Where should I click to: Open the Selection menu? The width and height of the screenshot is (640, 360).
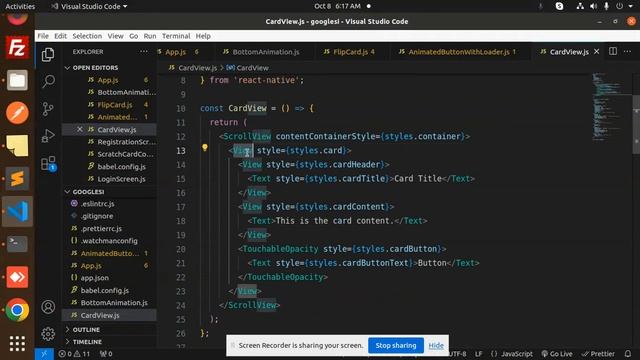[87, 36]
